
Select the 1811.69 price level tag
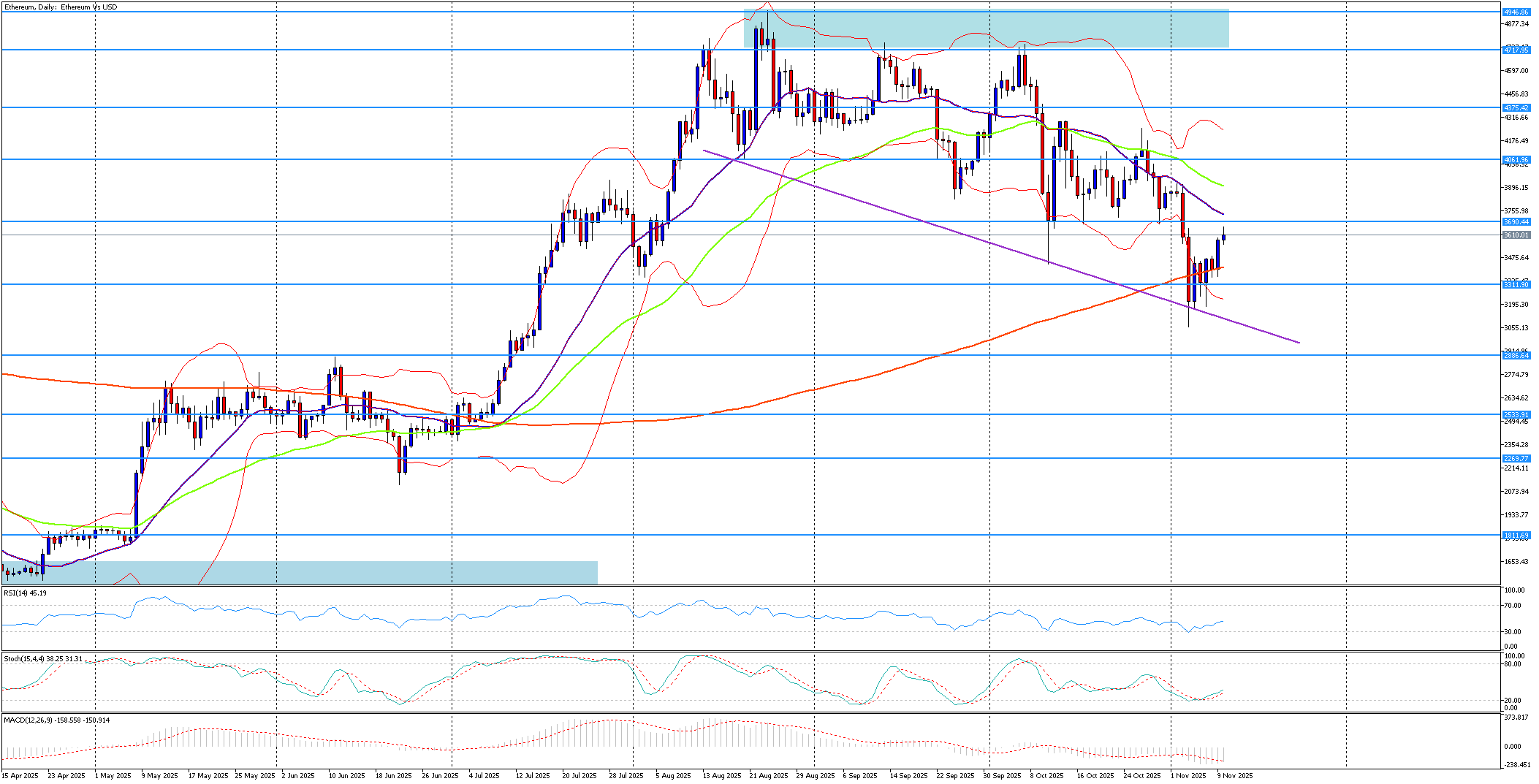click(x=1516, y=535)
